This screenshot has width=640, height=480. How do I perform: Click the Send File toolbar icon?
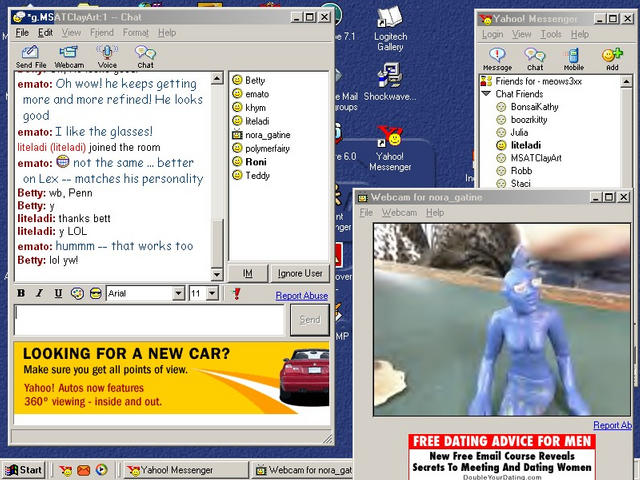click(31, 57)
